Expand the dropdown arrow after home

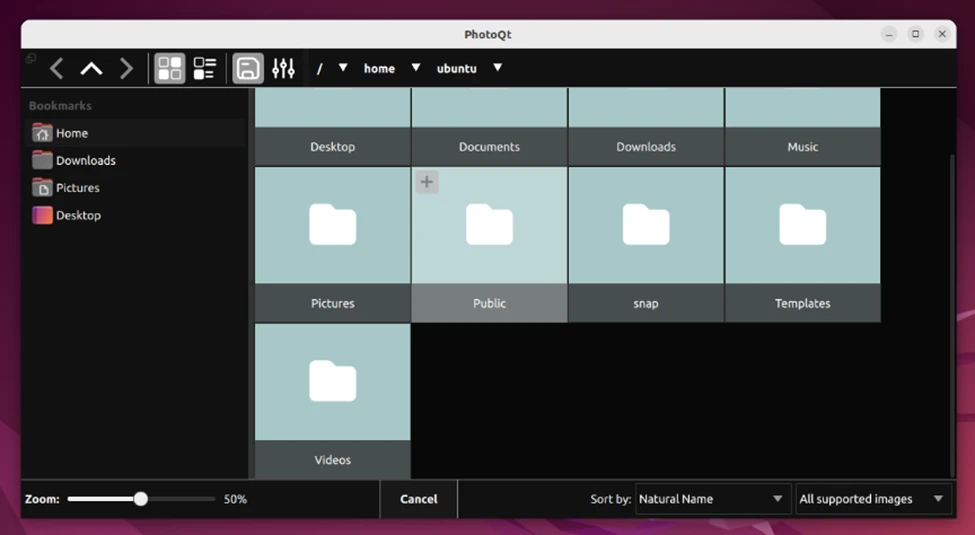[415, 68]
